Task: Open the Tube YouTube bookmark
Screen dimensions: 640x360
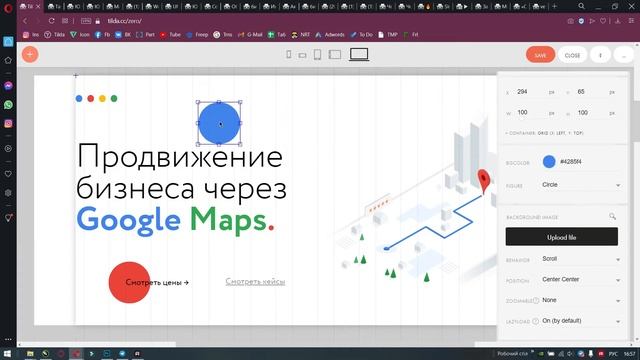Action: (170, 35)
